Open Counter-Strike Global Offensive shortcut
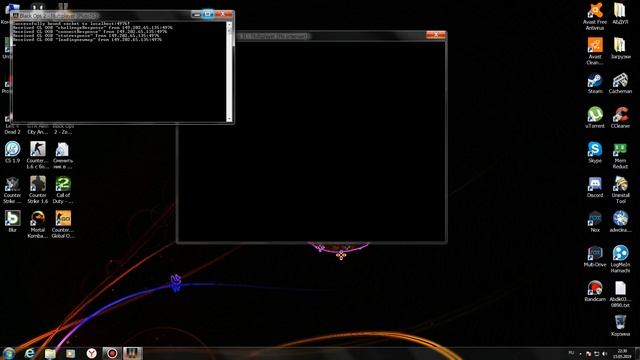 pos(63,224)
